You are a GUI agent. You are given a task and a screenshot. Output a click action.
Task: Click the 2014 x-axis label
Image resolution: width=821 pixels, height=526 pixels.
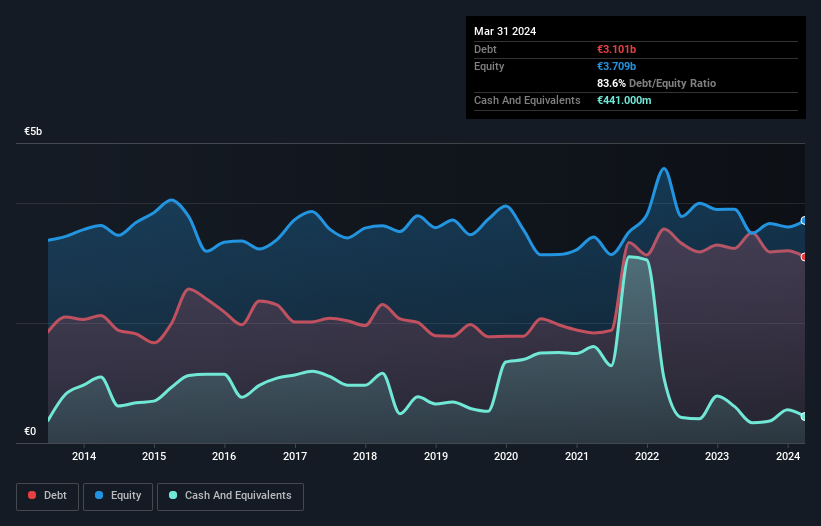[x=84, y=456]
